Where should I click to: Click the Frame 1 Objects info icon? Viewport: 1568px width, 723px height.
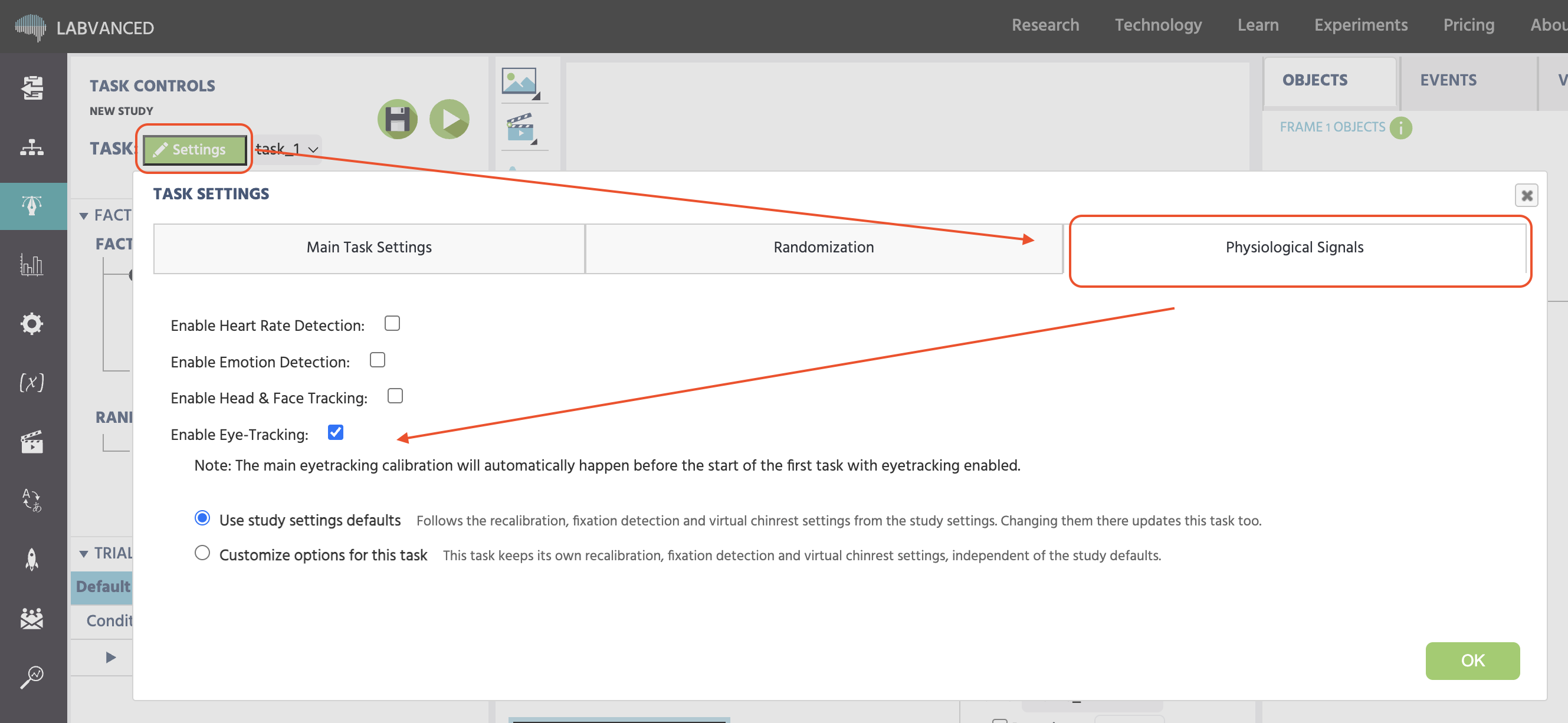coord(1400,128)
